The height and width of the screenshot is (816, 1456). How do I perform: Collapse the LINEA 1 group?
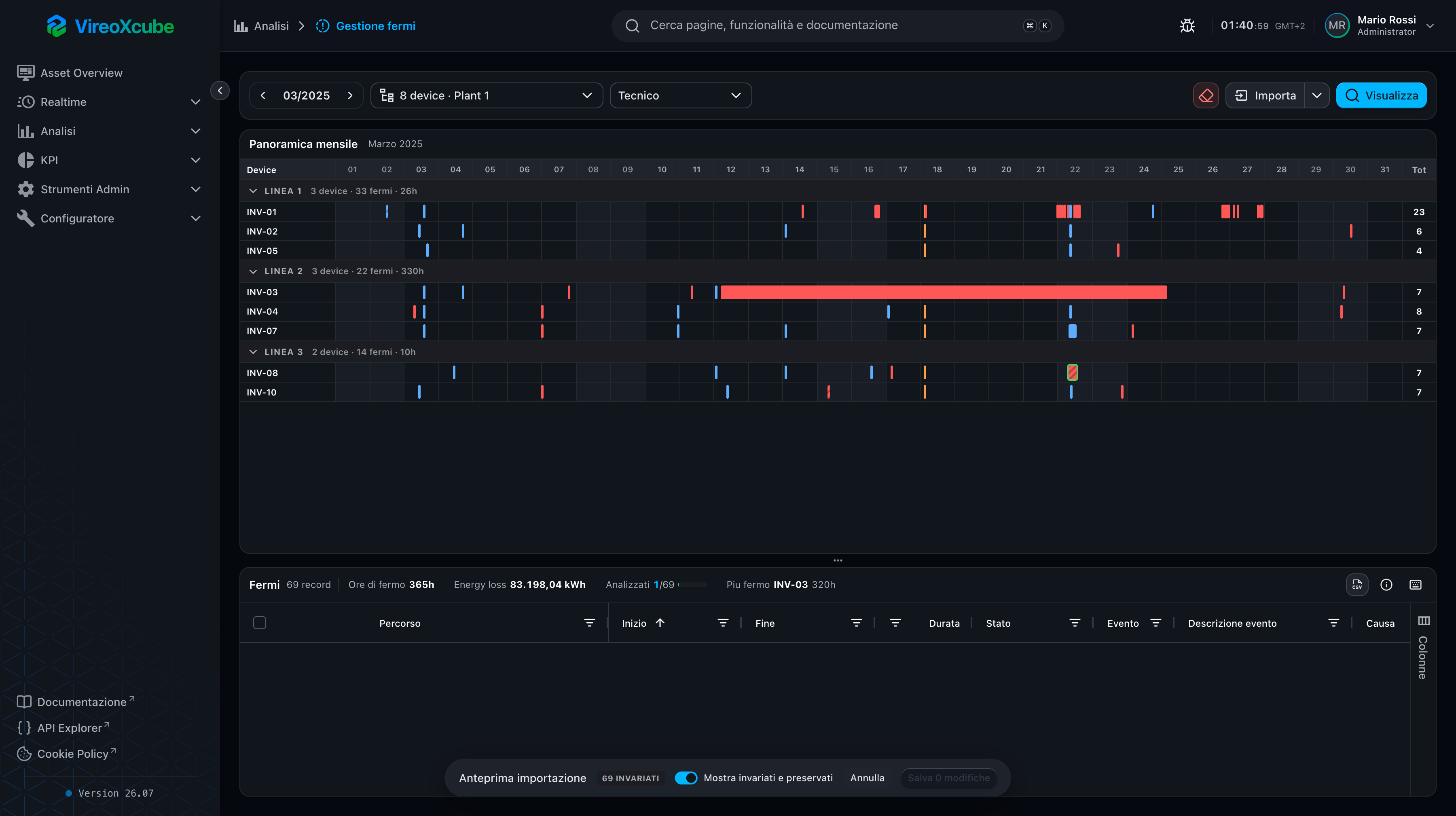tap(253, 191)
